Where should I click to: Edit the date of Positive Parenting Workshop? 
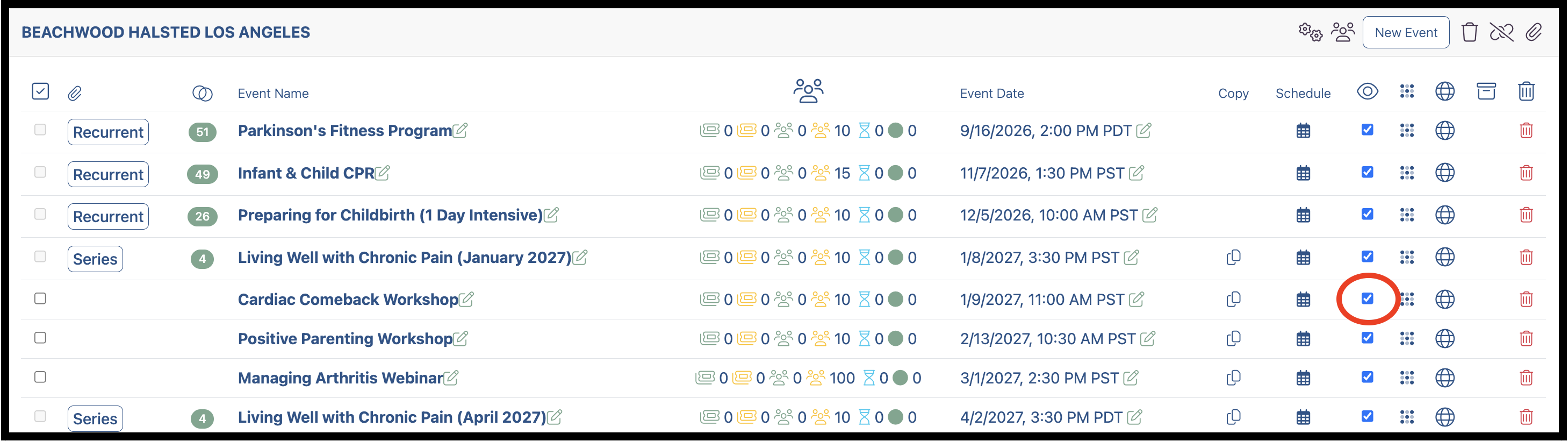[x=1147, y=339]
